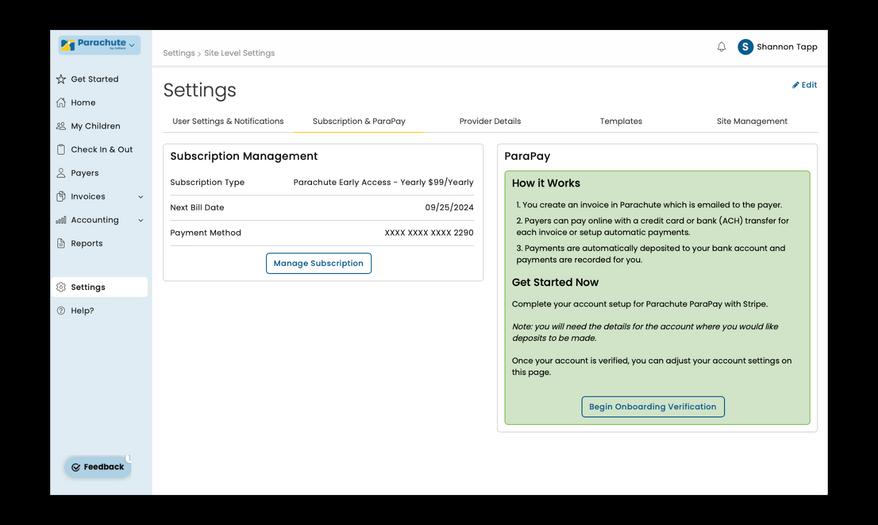Viewport: 878px width, 525px height.
Task: Expand the Accounting submenu chevron
Action: (x=141, y=220)
